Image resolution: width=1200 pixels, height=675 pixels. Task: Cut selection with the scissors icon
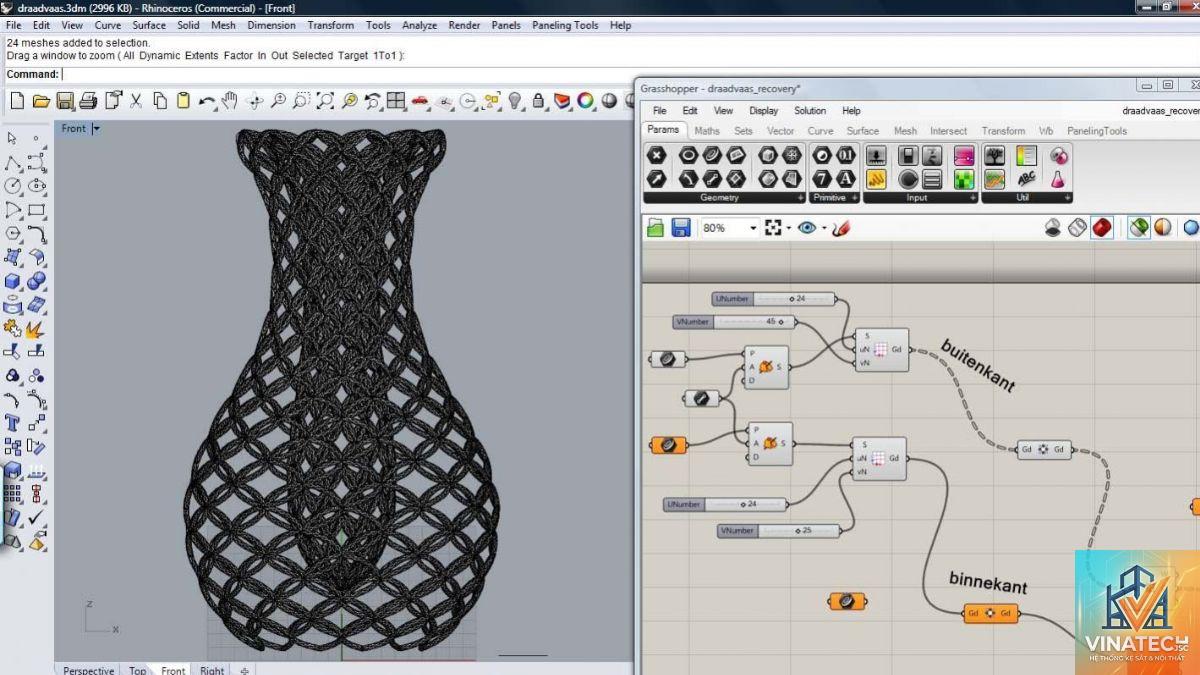click(x=136, y=101)
